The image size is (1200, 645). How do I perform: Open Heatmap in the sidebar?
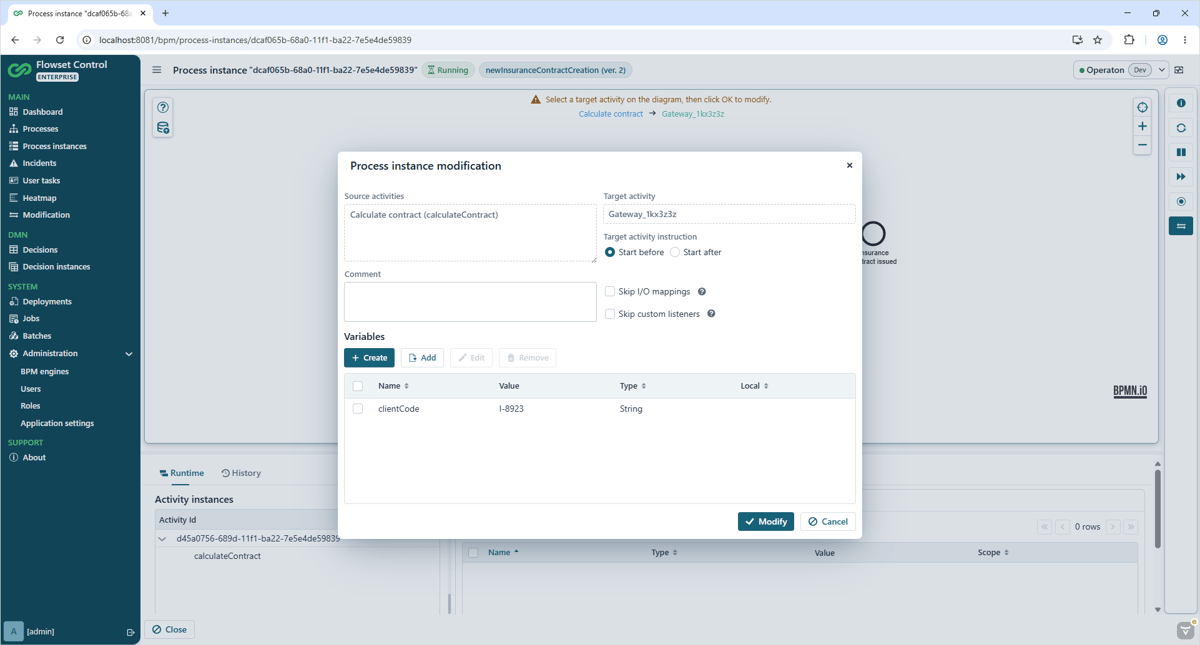(x=39, y=198)
